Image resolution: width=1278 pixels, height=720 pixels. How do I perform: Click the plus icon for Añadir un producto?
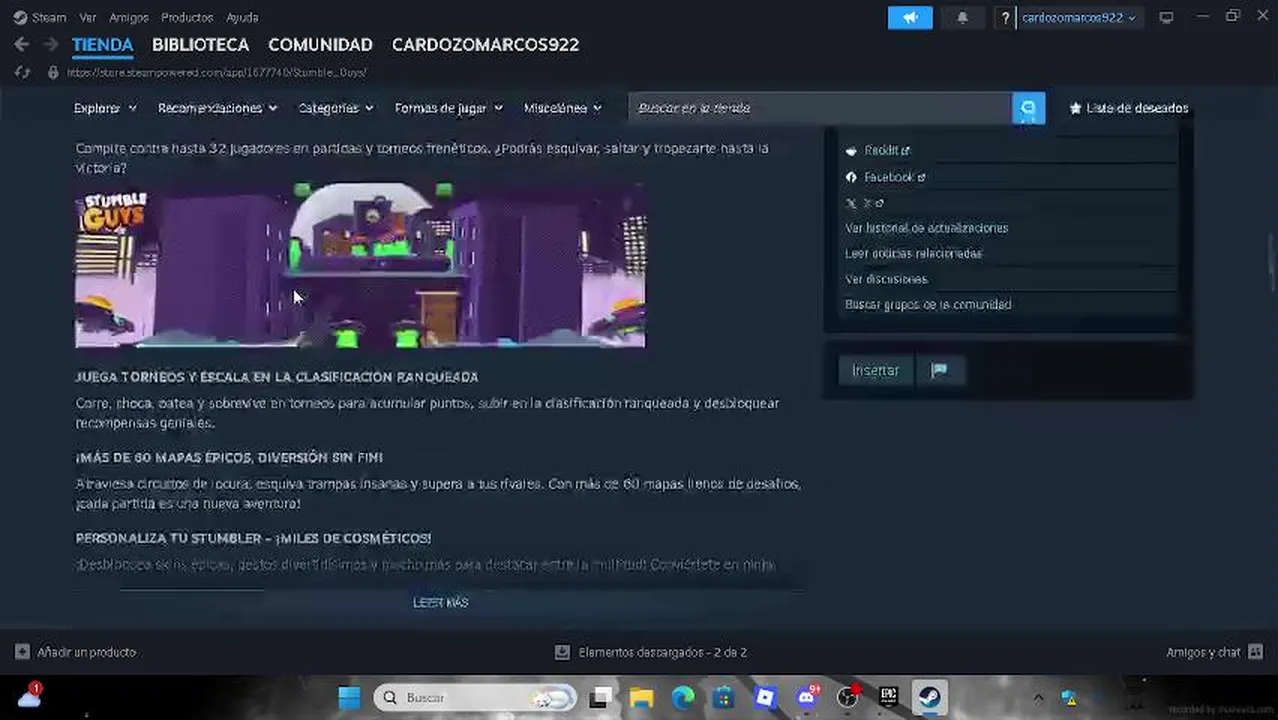pyautogui.click(x=22, y=652)
